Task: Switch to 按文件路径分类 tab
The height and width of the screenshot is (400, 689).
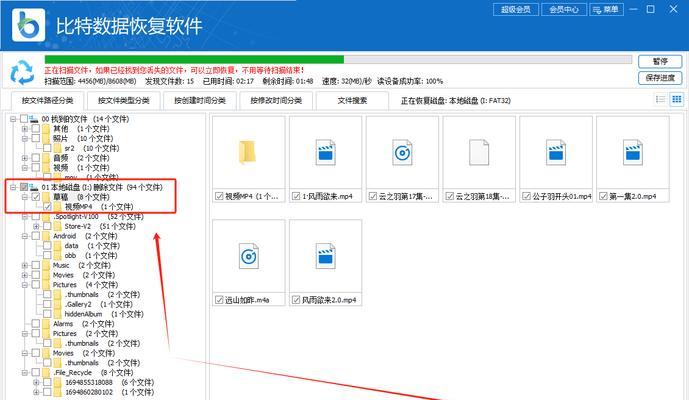Action: click(47, 101)
